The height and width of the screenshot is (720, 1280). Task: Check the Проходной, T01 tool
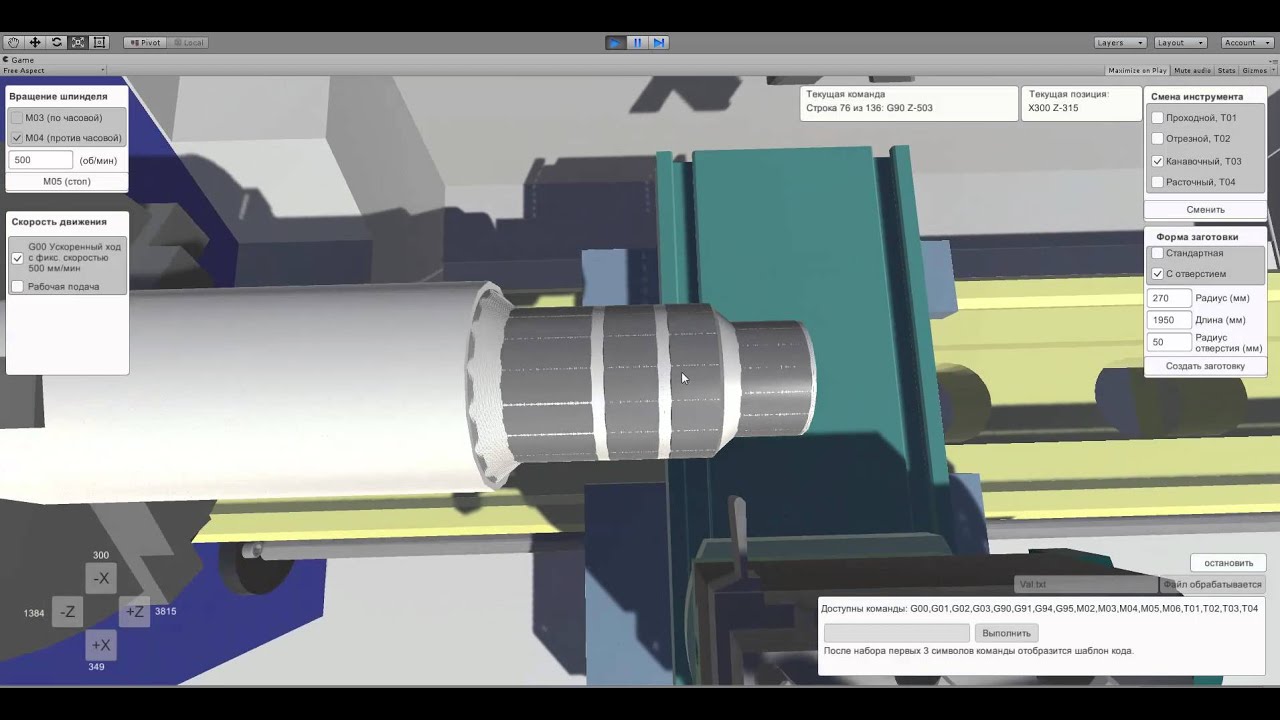[x=1158, y=118]
